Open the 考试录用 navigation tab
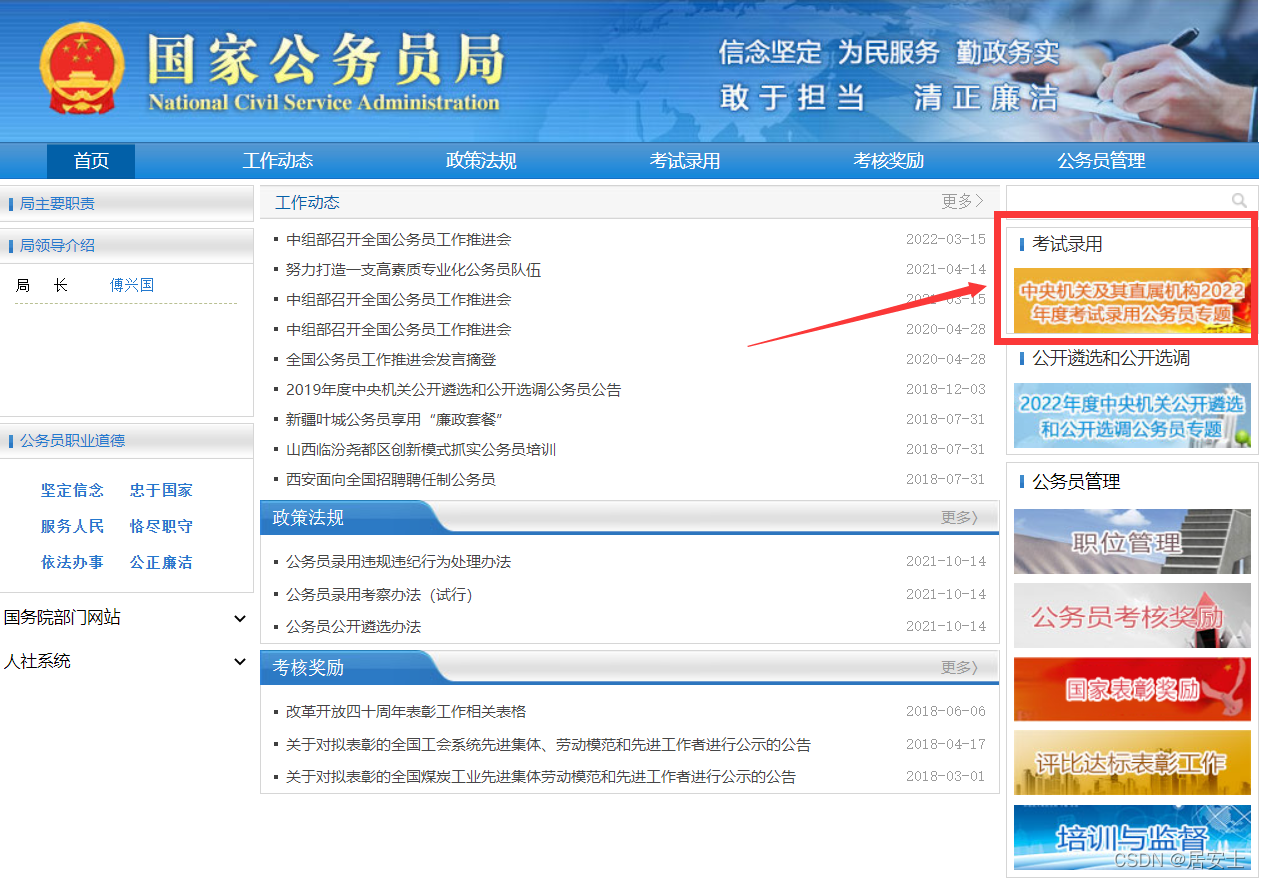Image resolution: width=1261 pixels, height=879 pixels. 685,161
